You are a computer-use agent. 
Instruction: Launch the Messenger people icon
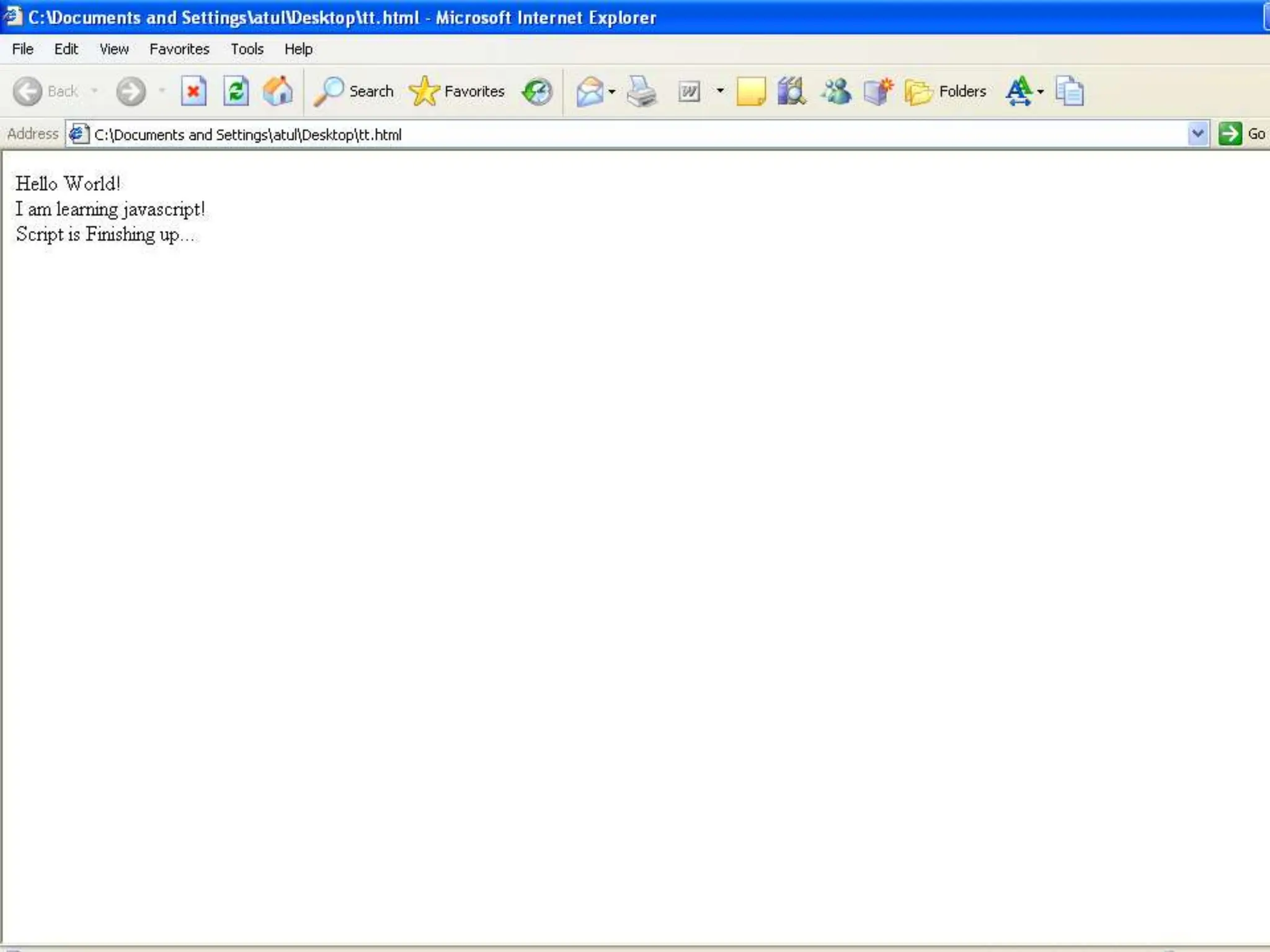[836, 92]
